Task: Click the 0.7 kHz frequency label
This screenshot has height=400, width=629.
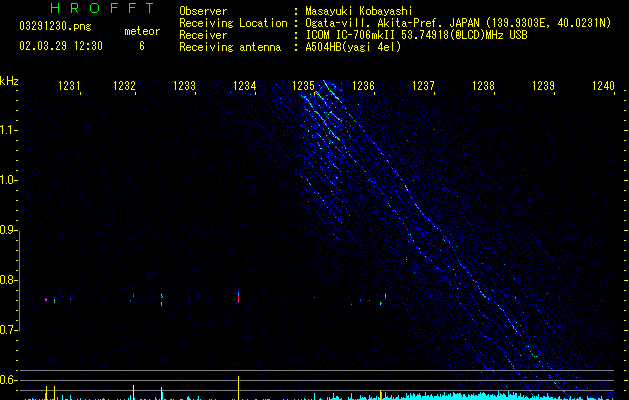Action: pos(8,330)
